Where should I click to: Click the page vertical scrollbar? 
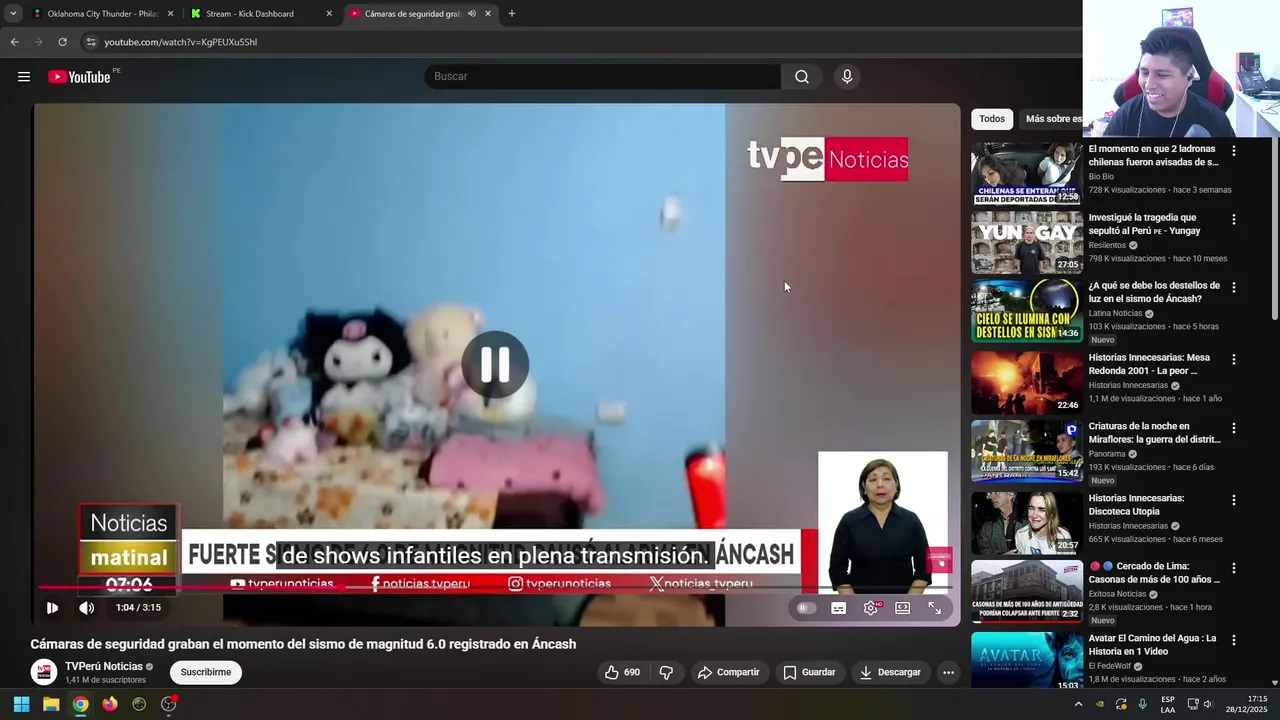pyautogui.click(x=1275, y=230)
